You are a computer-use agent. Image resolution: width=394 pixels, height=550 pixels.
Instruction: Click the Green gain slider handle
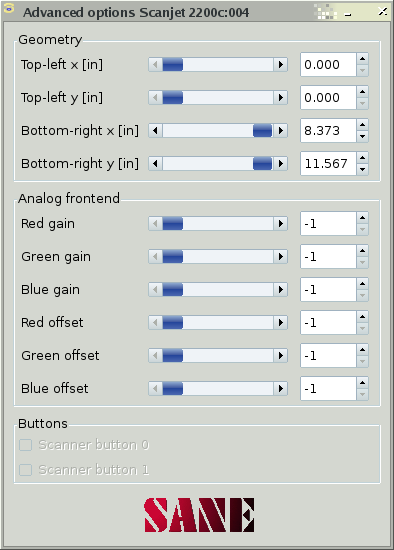(x=173, y=257)
